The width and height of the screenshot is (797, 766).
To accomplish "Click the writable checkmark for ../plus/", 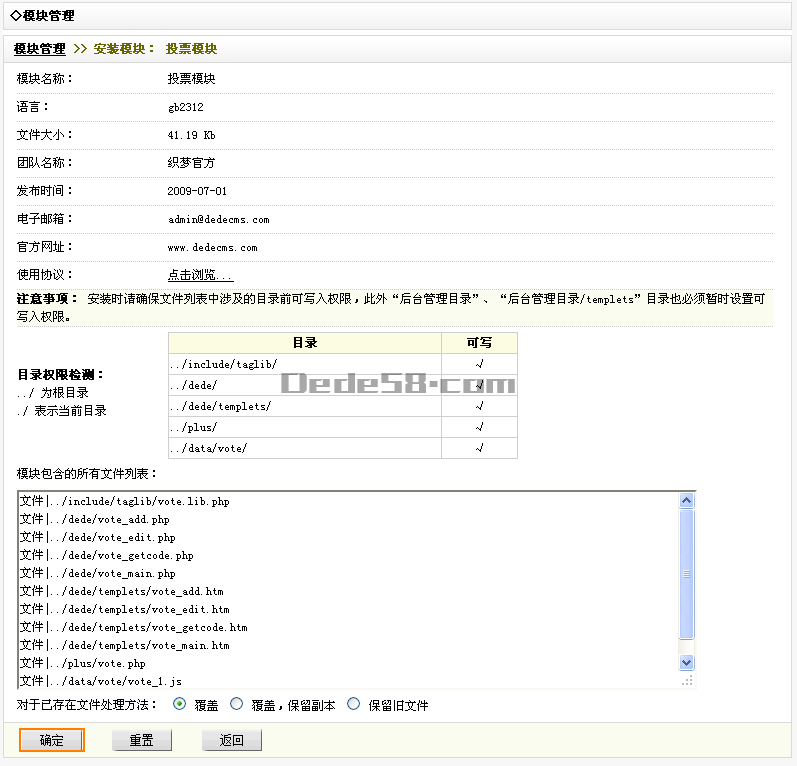I will point(479,427).
